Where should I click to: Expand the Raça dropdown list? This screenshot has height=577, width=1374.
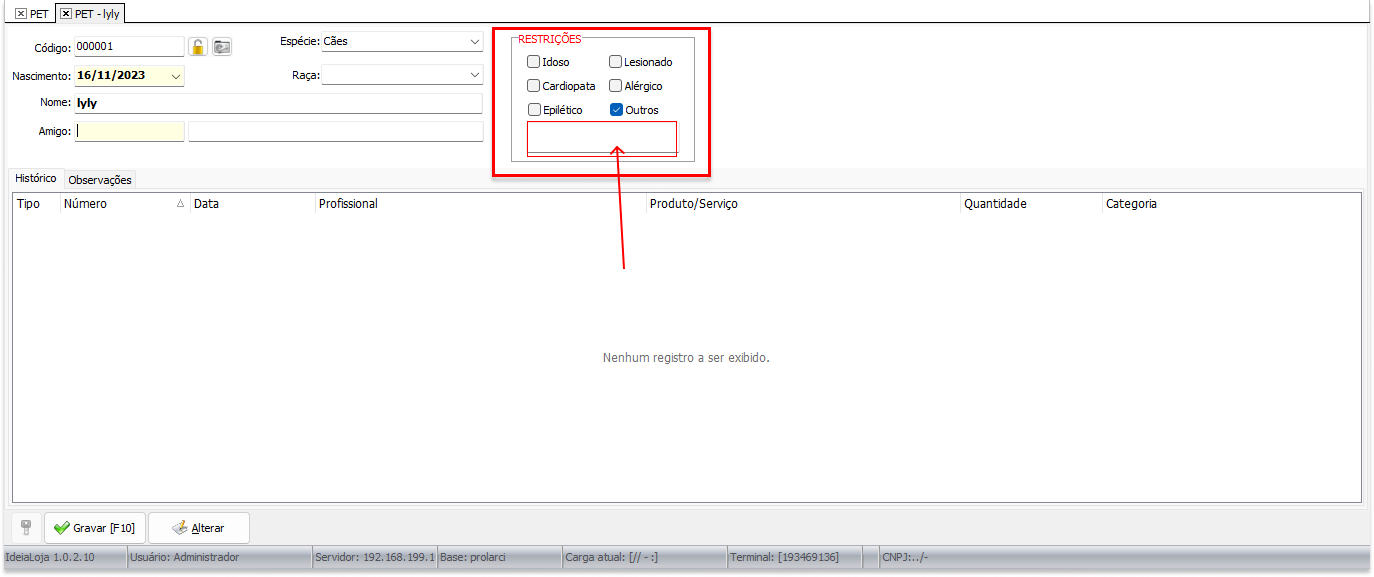(x=474, y=75)
